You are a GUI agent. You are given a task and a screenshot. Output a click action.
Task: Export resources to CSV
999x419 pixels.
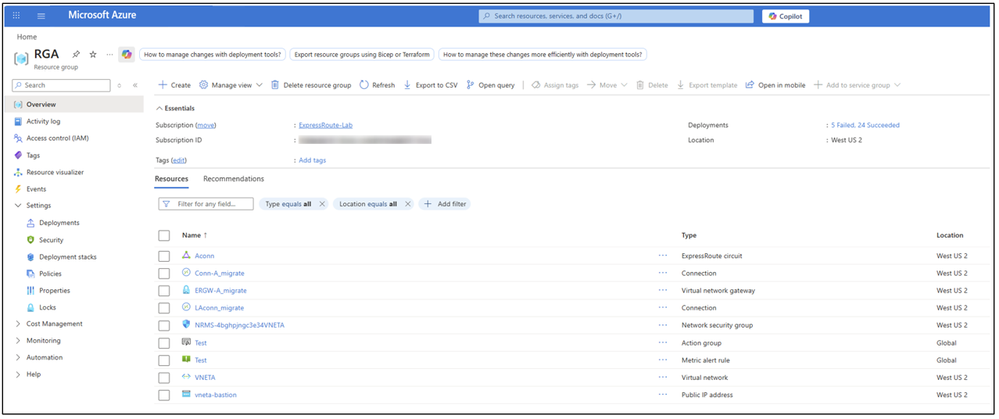(x=430, y=85)
